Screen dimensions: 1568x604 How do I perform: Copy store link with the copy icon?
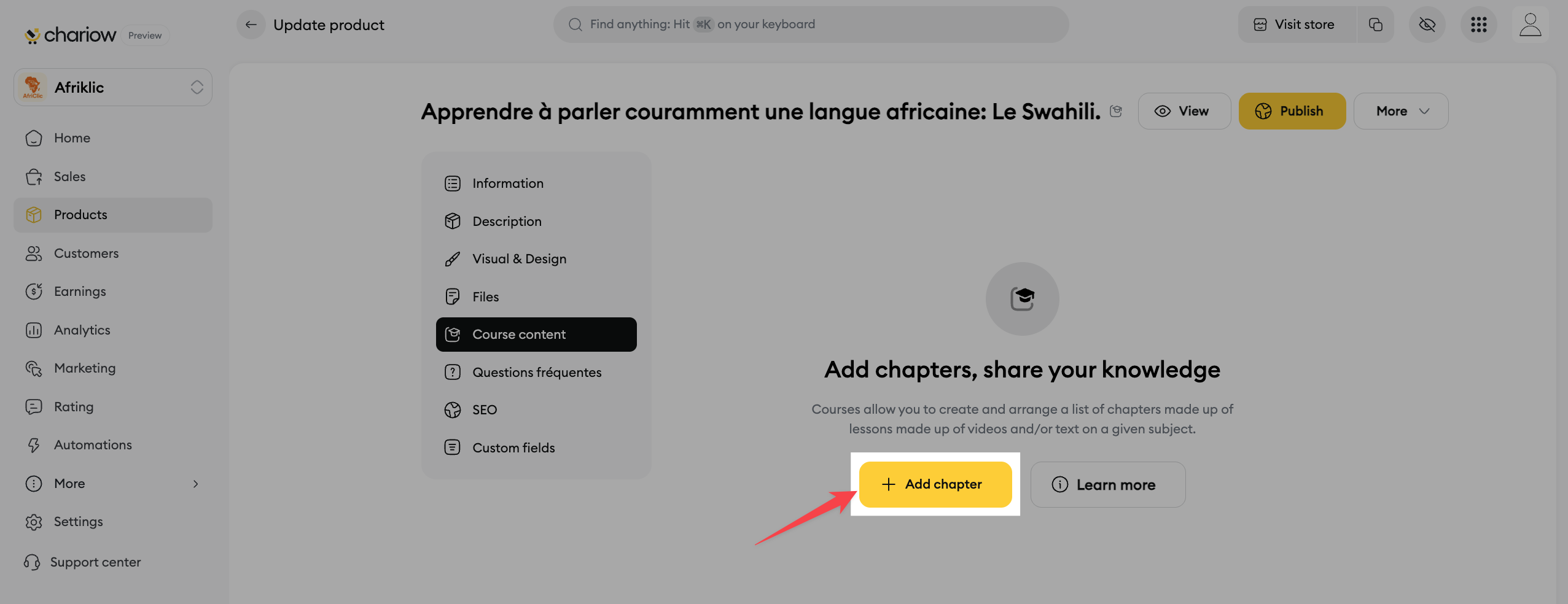(1376, 25)
